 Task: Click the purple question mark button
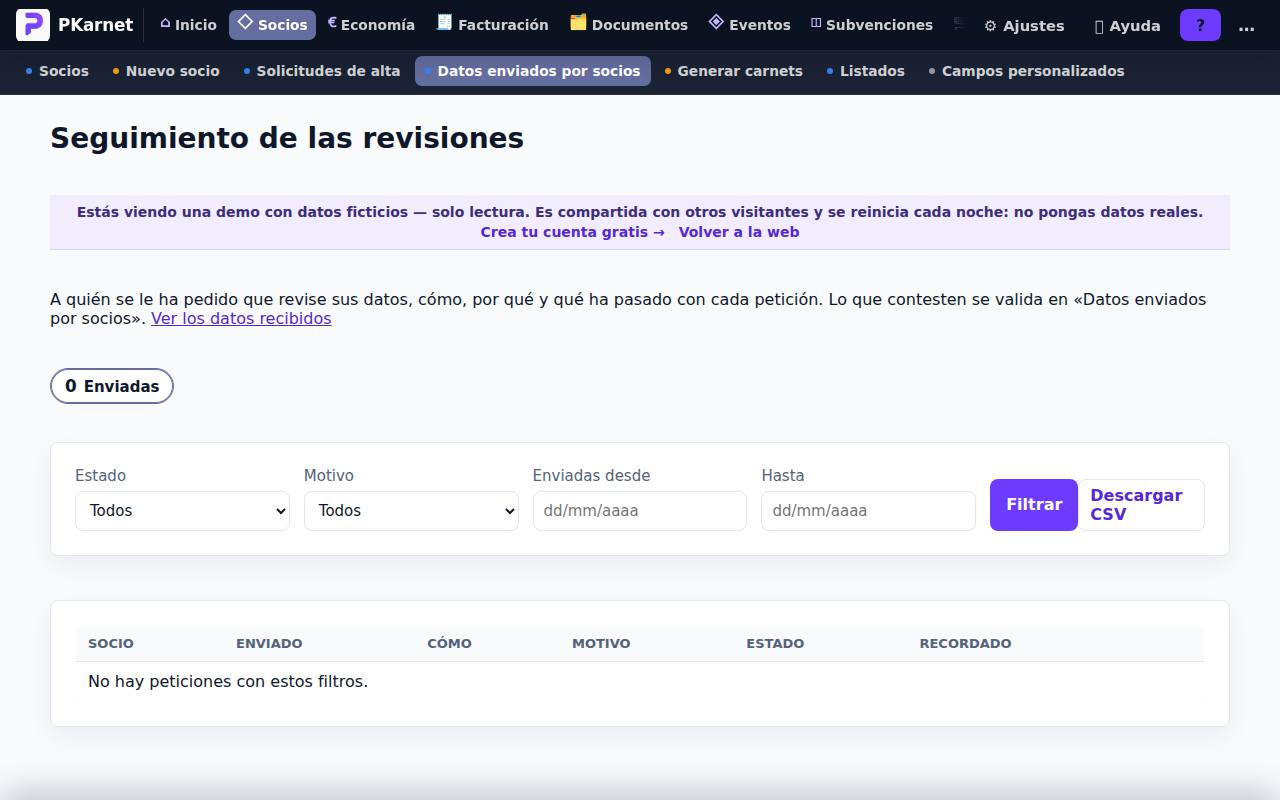[1200, 26]
